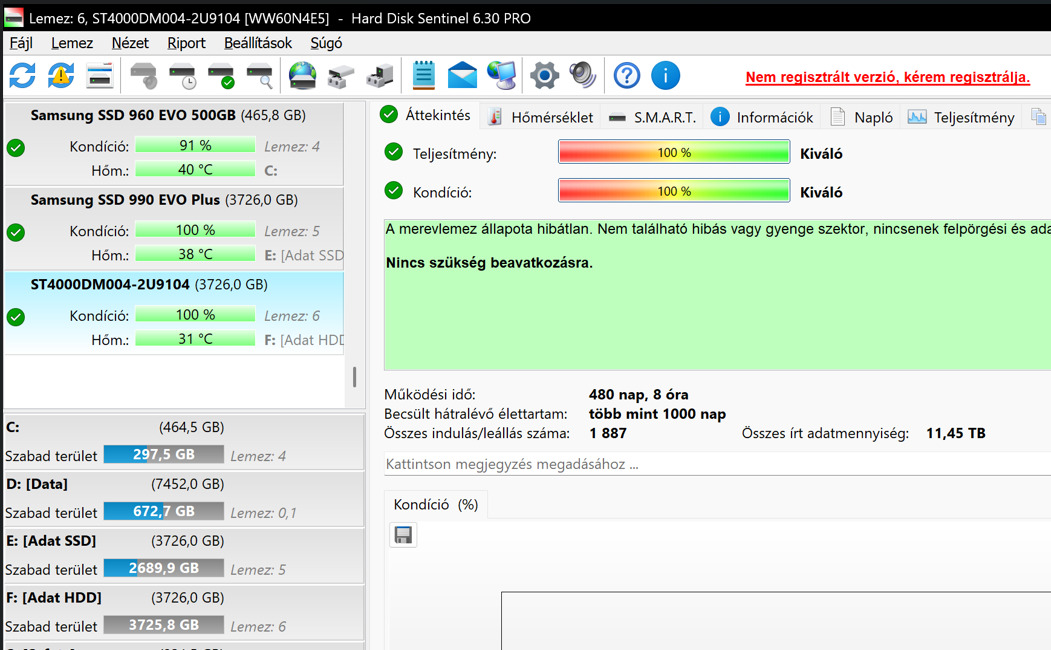This screenshot has height=650, width=1051.
Task: Switch to the Teljesítmény tab
Action: (x=961, y=117)
